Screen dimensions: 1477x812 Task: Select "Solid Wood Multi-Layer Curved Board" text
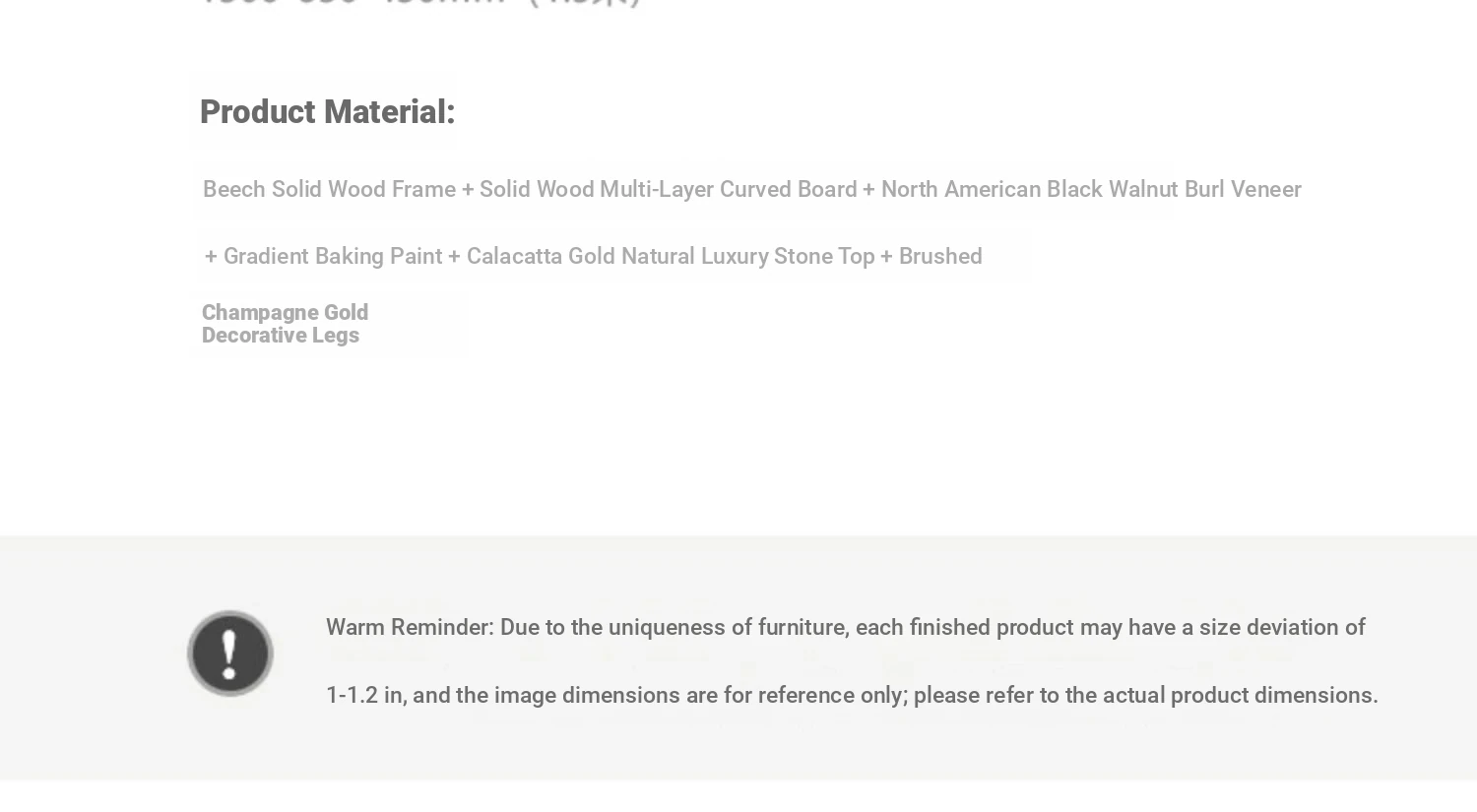[668, 189]
